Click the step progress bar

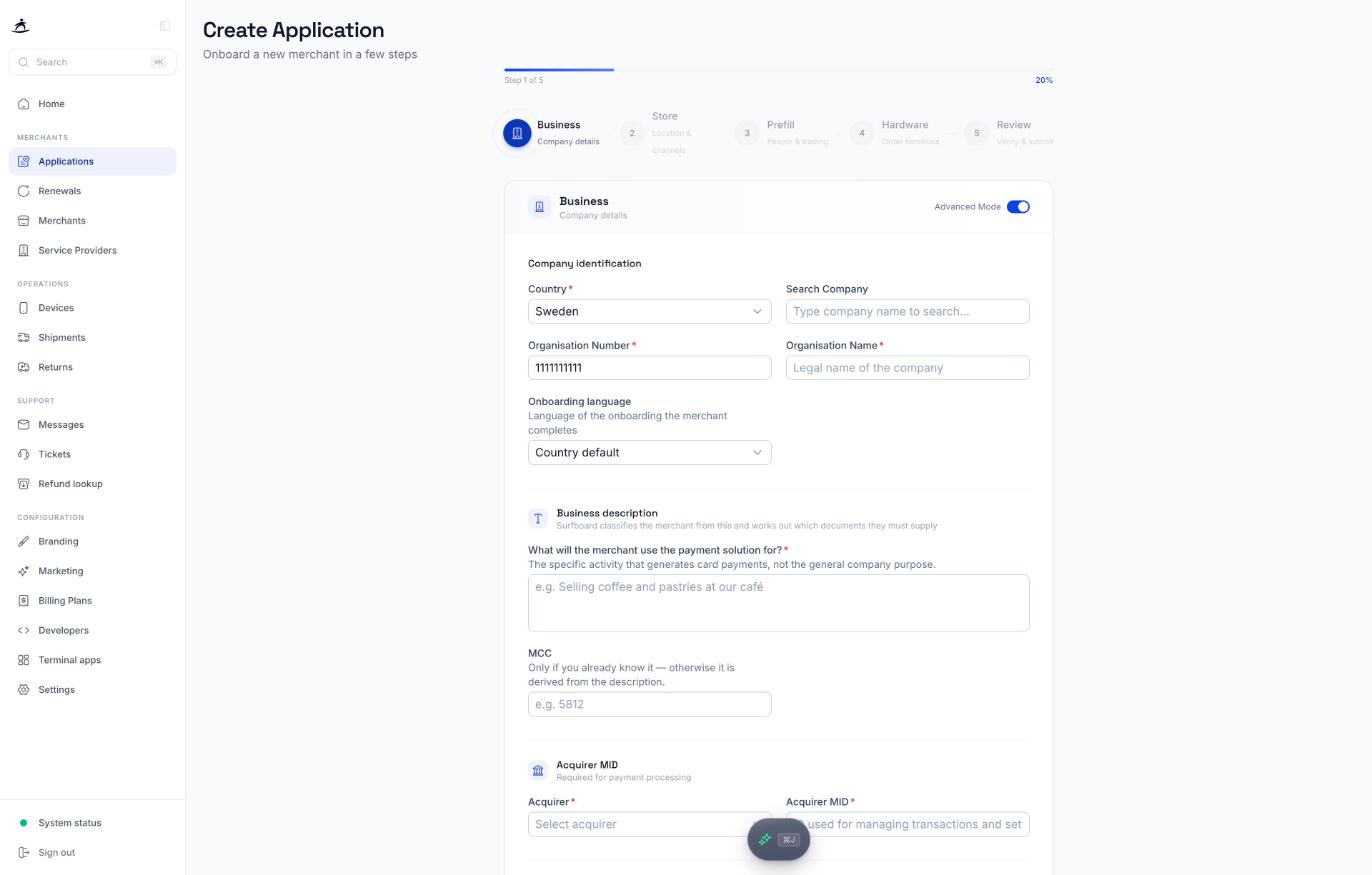click(778, 70)
